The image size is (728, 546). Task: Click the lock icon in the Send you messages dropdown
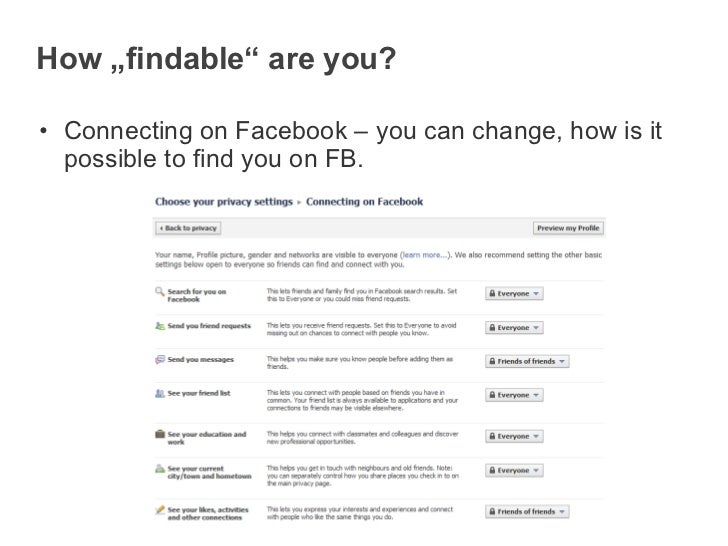tap(492, 361)
